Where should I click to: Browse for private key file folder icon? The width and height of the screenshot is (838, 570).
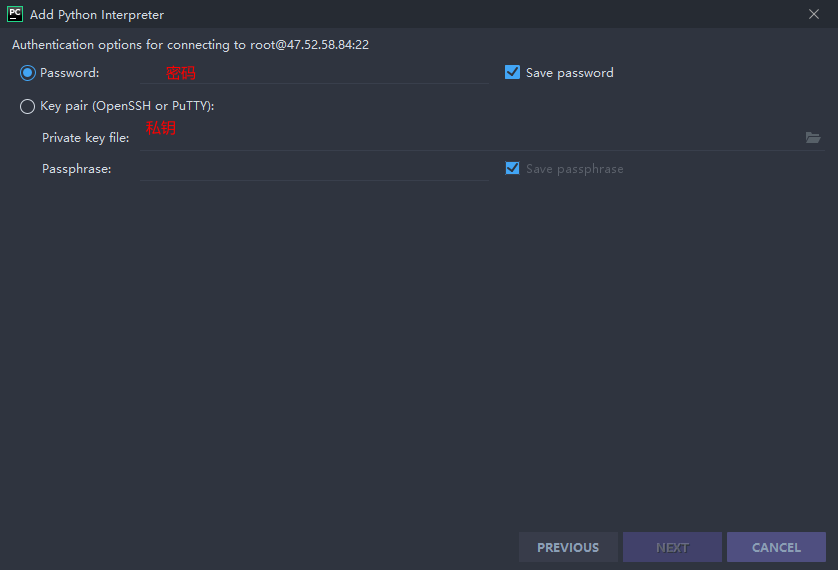812,138
